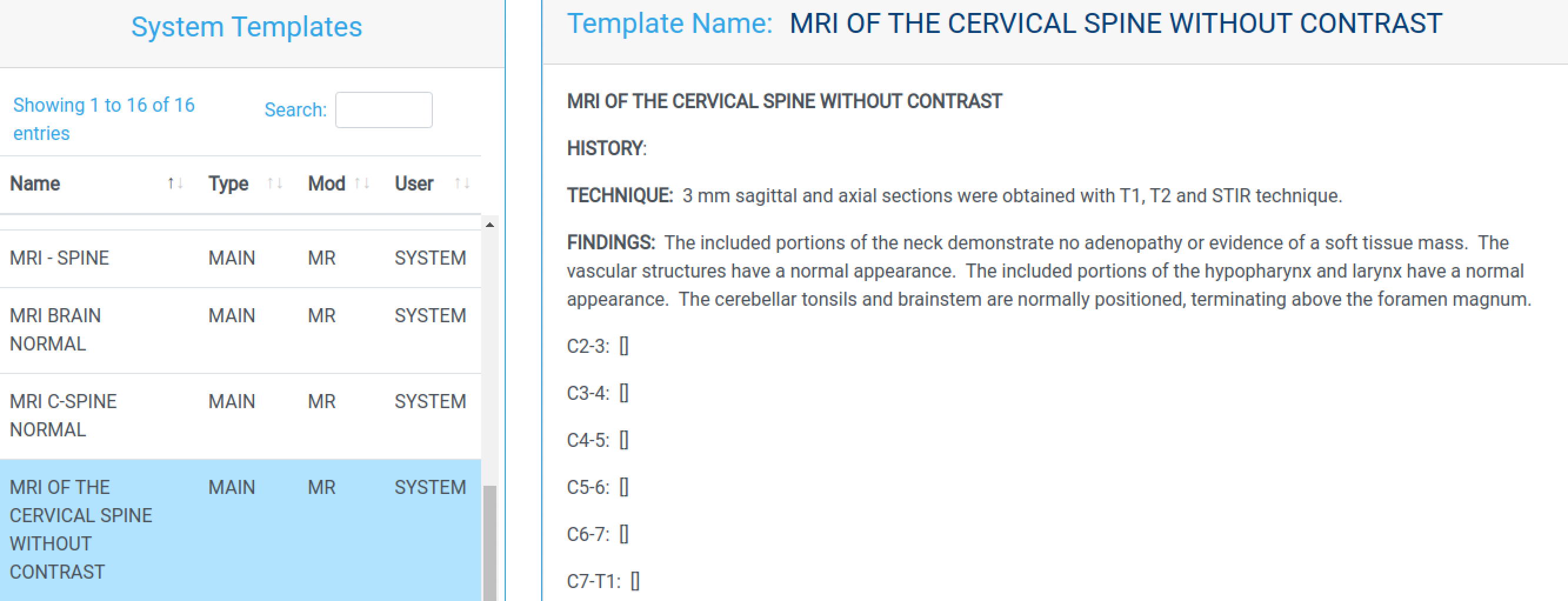Click the sort arrows beside the Mod column
The width and height of the screenshot is (1568, 601).
(x=362, y=183)
